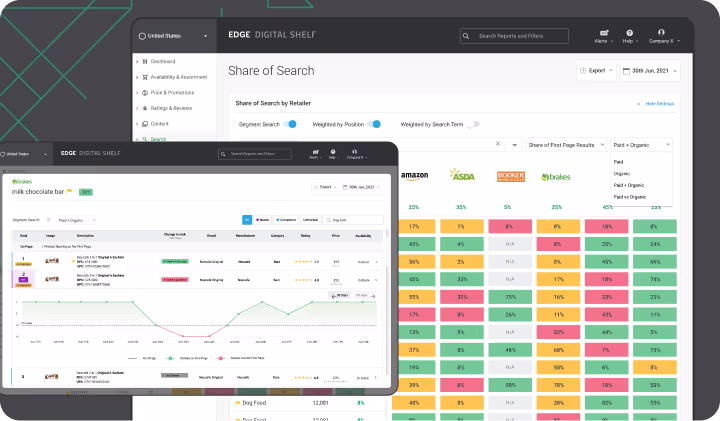Screen dimensions: 720x421
Task: Show 30 days rank history
Action: click(x=340, y=296)
